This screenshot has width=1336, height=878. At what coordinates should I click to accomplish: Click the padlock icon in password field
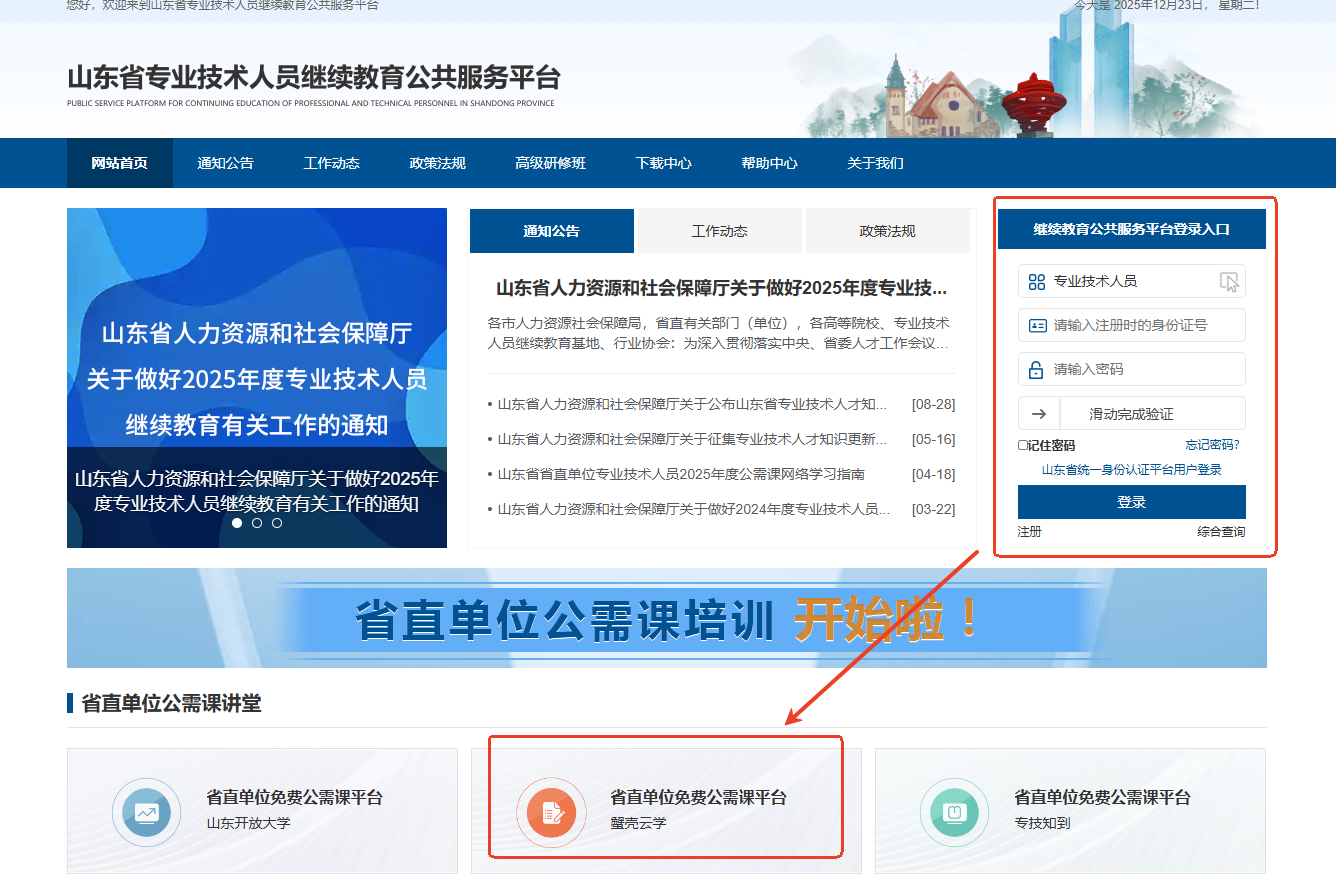1037,370
